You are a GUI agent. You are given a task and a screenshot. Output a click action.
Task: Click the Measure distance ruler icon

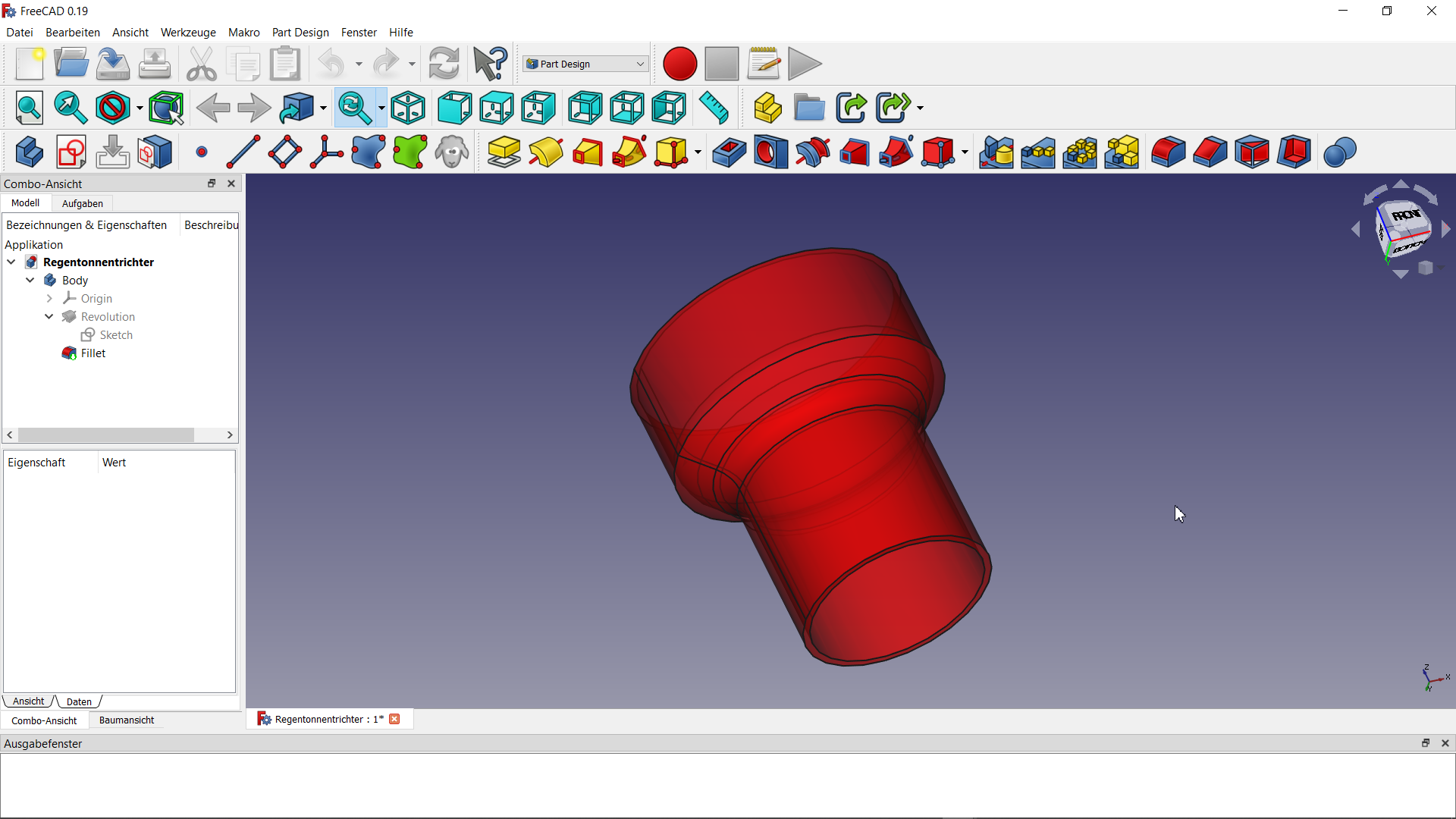[x=714, y=108]
